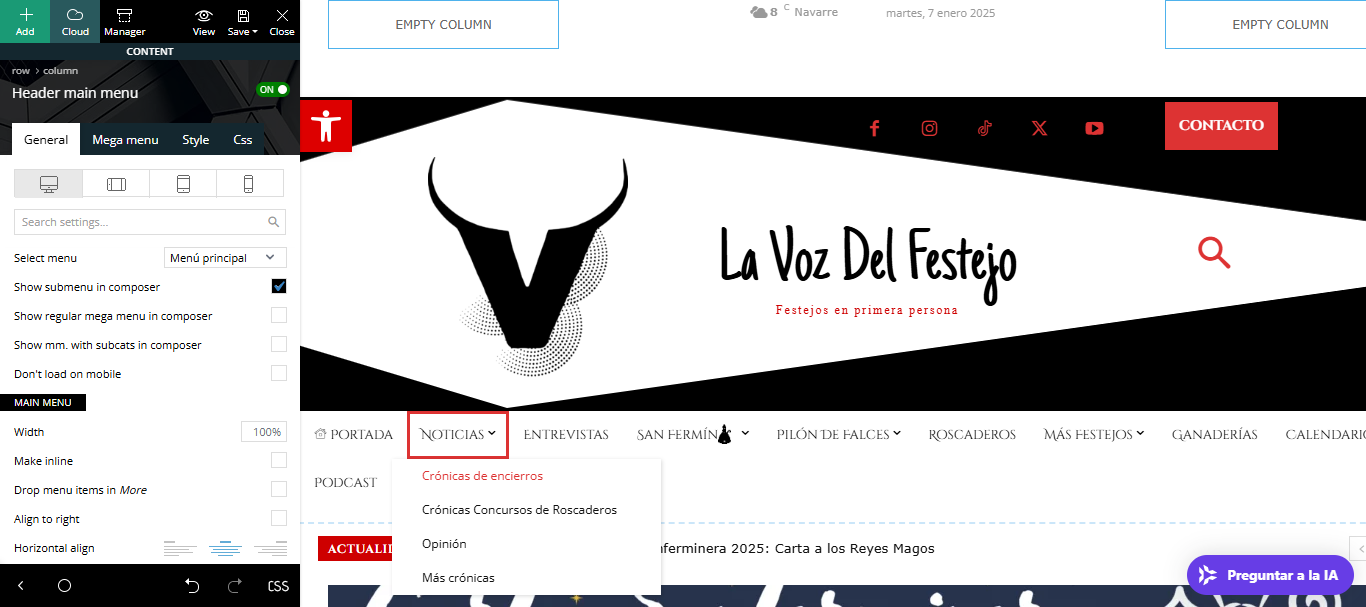Toggle the Header main menu ON switch
Image resolution: width=1366 pixels, height=607 pixels.
click(273, 90)
